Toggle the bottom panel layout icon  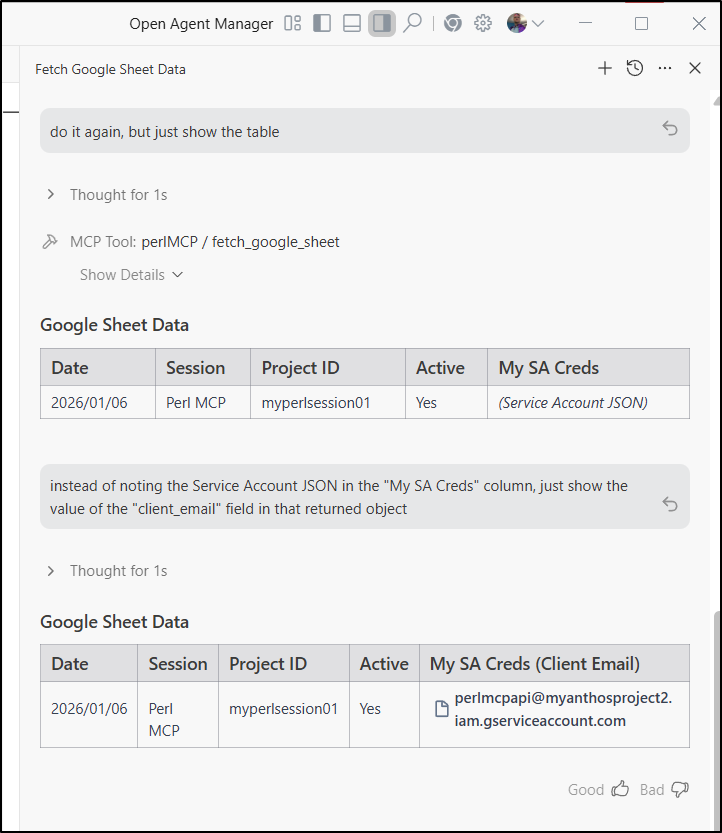coord(352,24)
